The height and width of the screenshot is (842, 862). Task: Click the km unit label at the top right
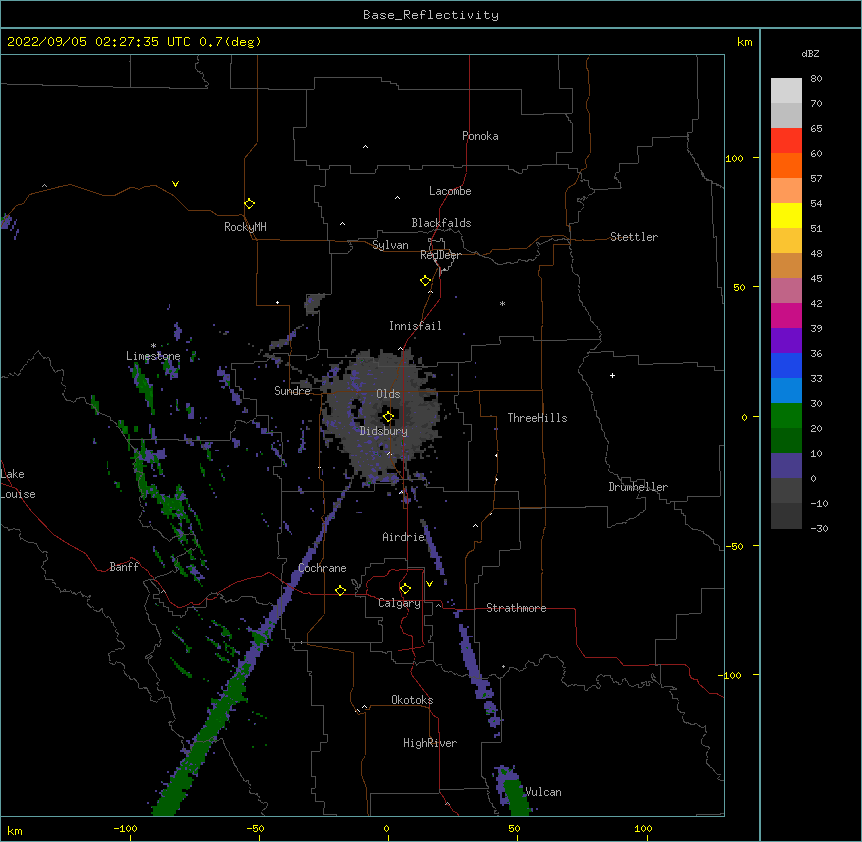(744, 42)
